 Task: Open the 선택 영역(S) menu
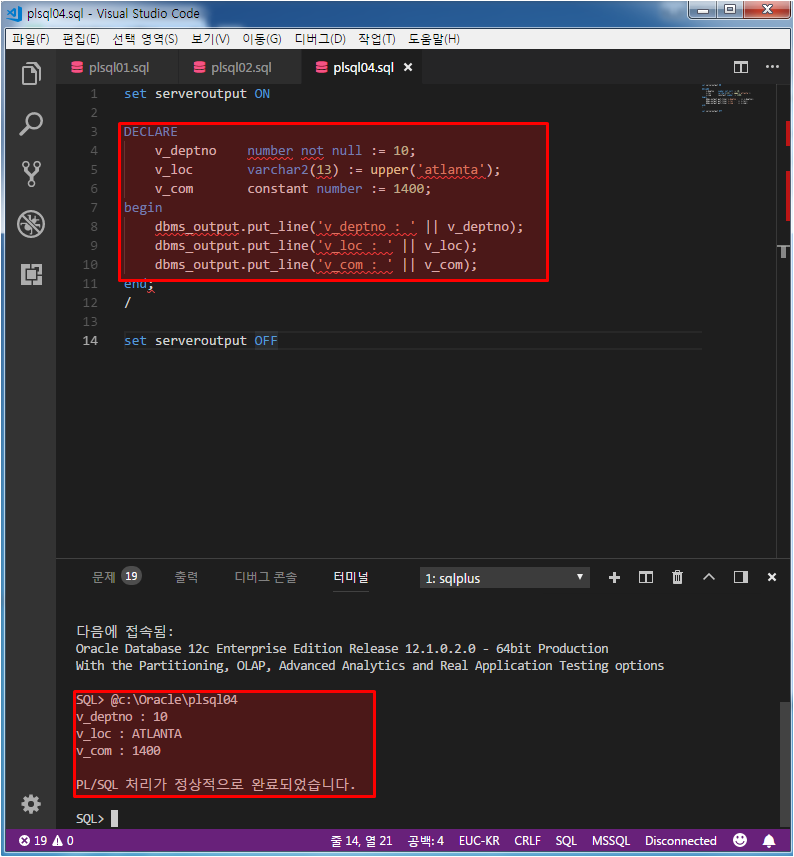[x=145, y=39]
